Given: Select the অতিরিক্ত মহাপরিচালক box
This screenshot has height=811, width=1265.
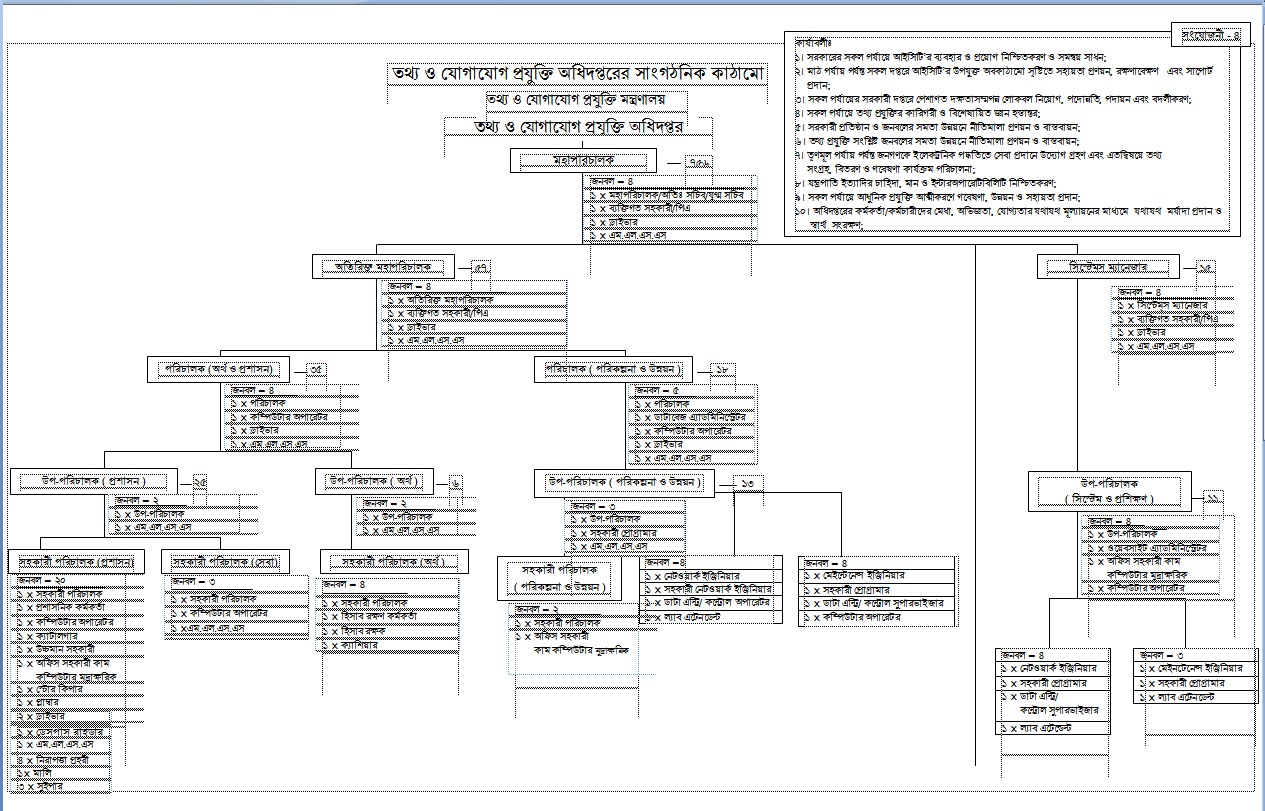Looking at the screenshot, I should pyautogui.click(x=383, y=266).
